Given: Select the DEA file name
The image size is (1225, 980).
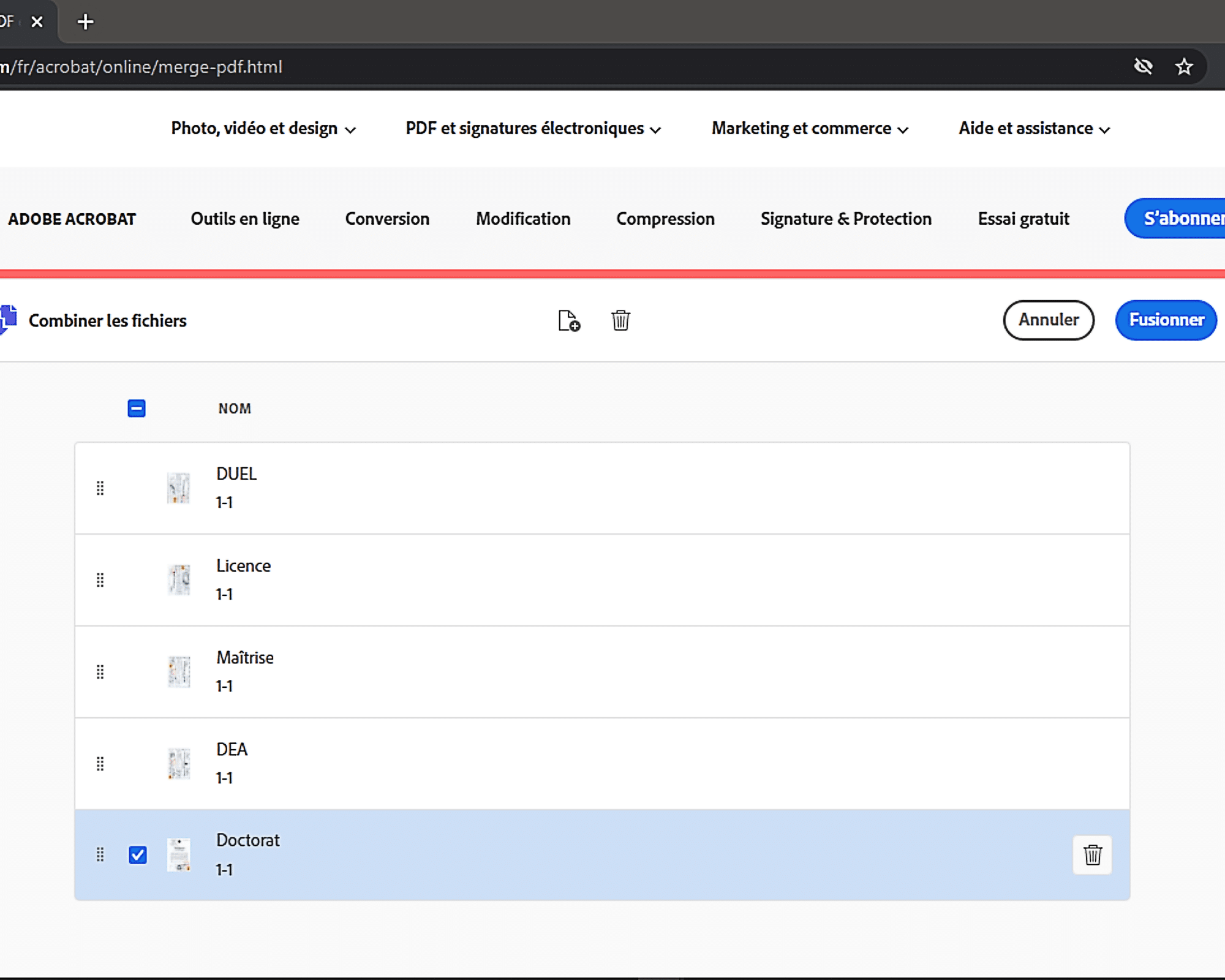Looking at the screenshot, I should tap(232, 750).
